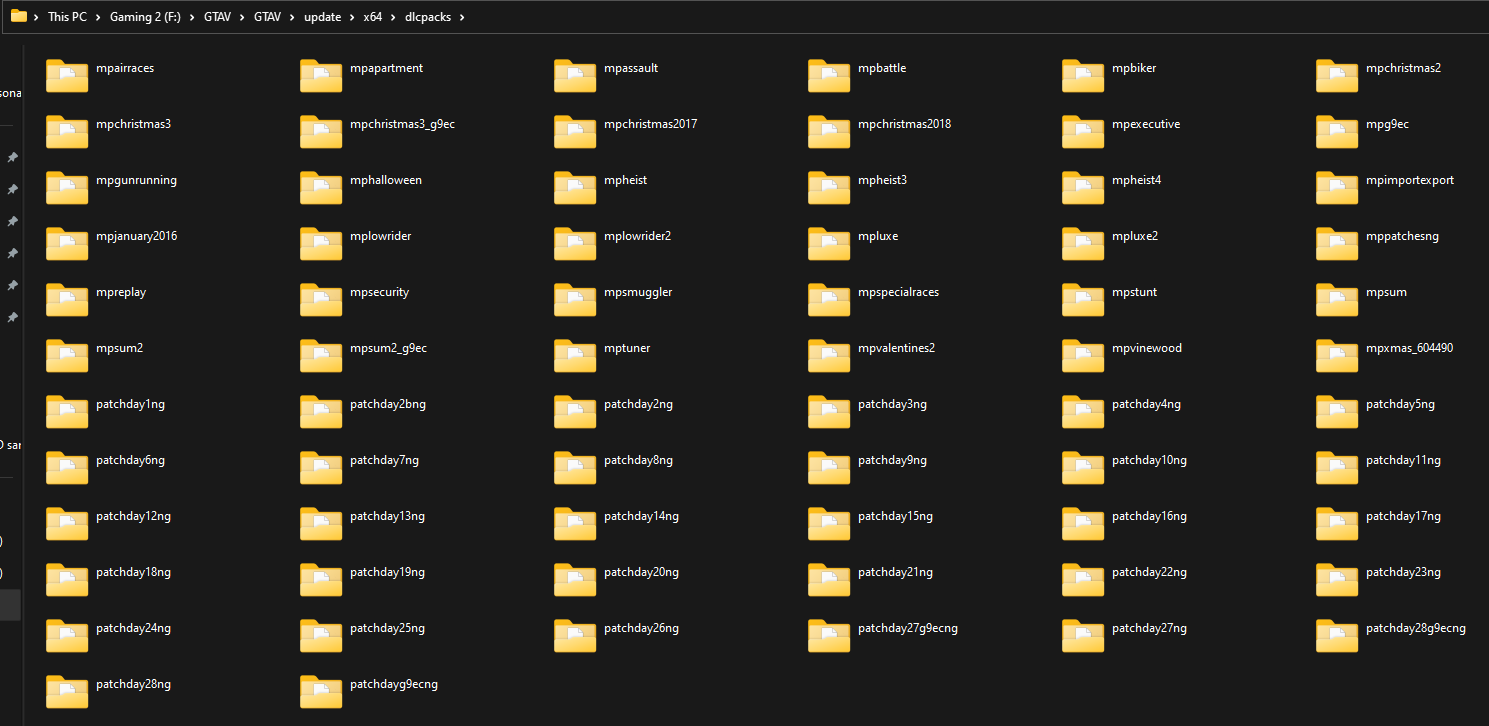Click the folder name patchday17ng
1489x726 pixels.
pyautogui.click(x=1404, y=516)
